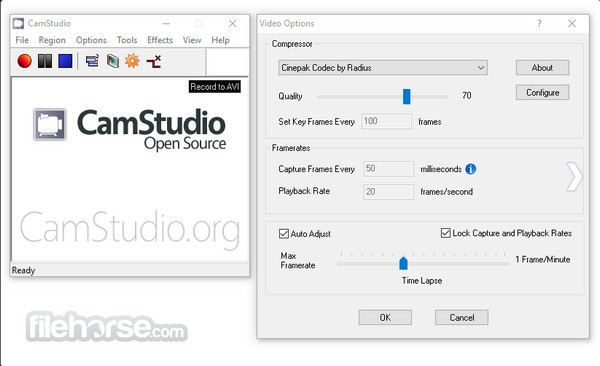Click the Time Lapse label
The height and width of the screenshot is (366, 600).
pos(422,281)
